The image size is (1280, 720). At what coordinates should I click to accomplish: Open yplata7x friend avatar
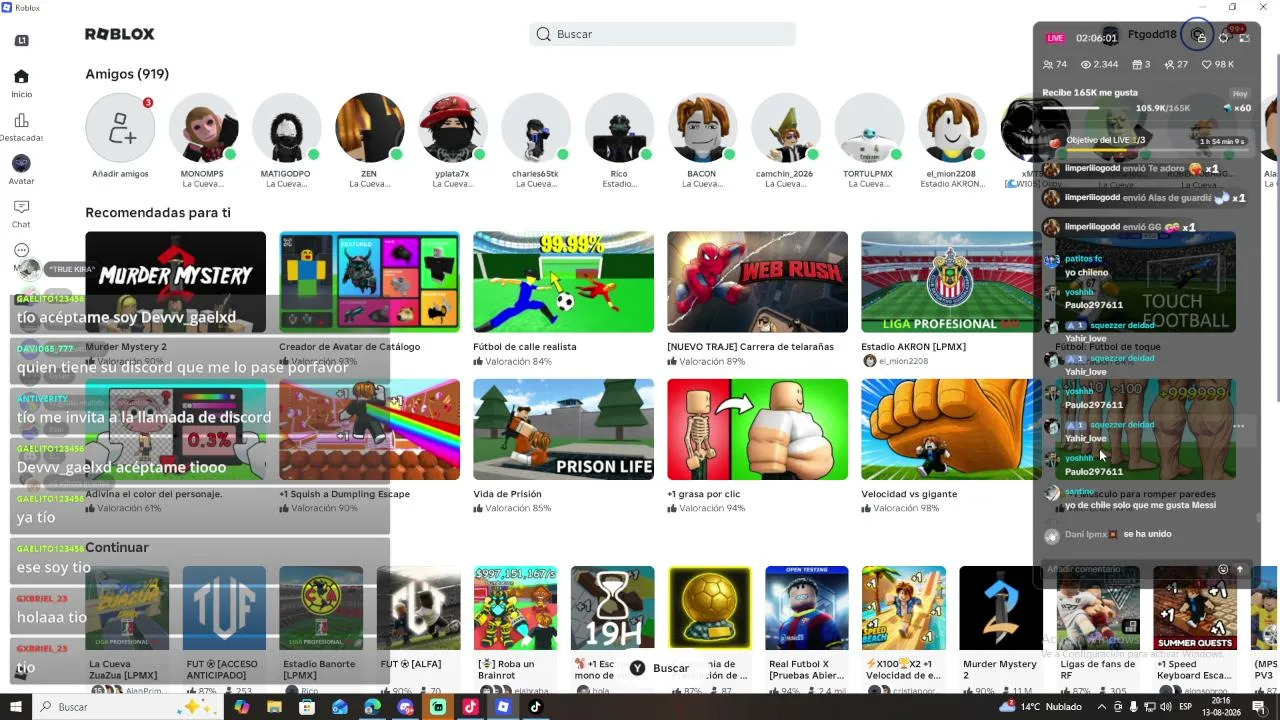click(452, 128)
